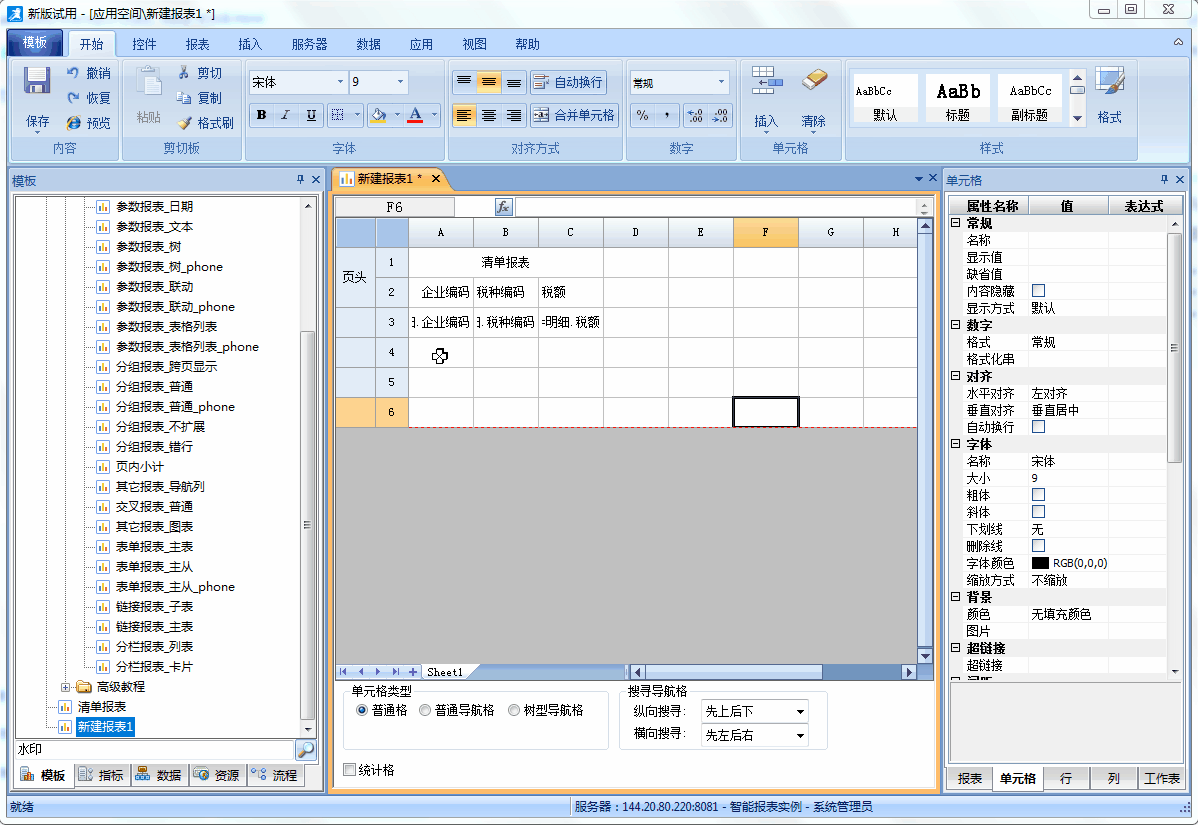
Task: Click the Save (保存) icon
Action: 37,81
